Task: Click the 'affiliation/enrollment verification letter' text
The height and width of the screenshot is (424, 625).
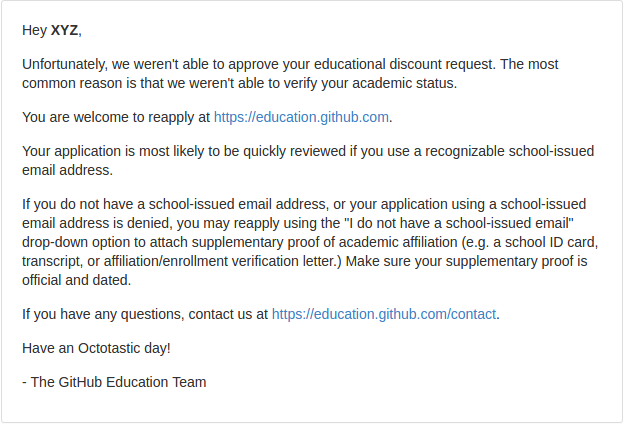Action: tap(220, 261)
